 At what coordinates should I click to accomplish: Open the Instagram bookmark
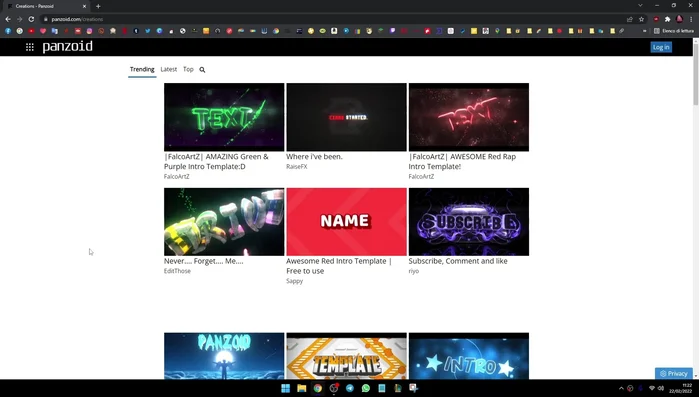pos(90,31)
